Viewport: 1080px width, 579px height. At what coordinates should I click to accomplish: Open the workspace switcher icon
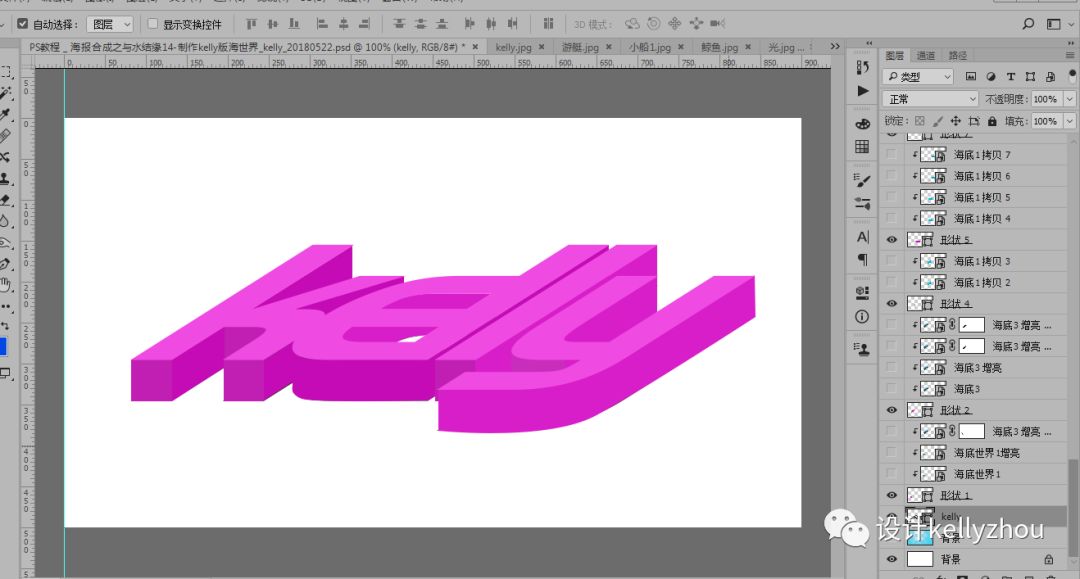[1054, 24]
